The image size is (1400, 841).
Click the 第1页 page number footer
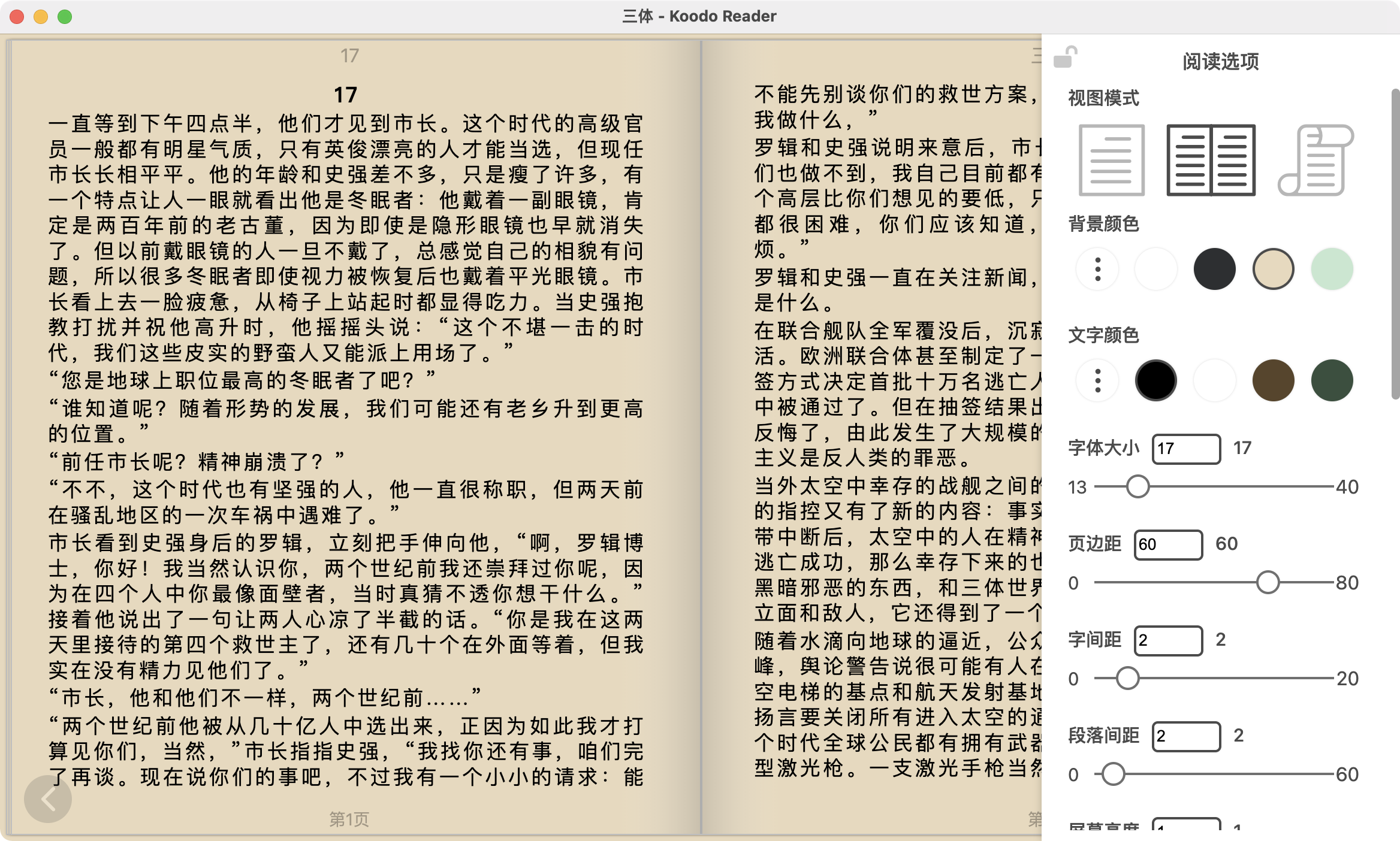coord(349,819)
